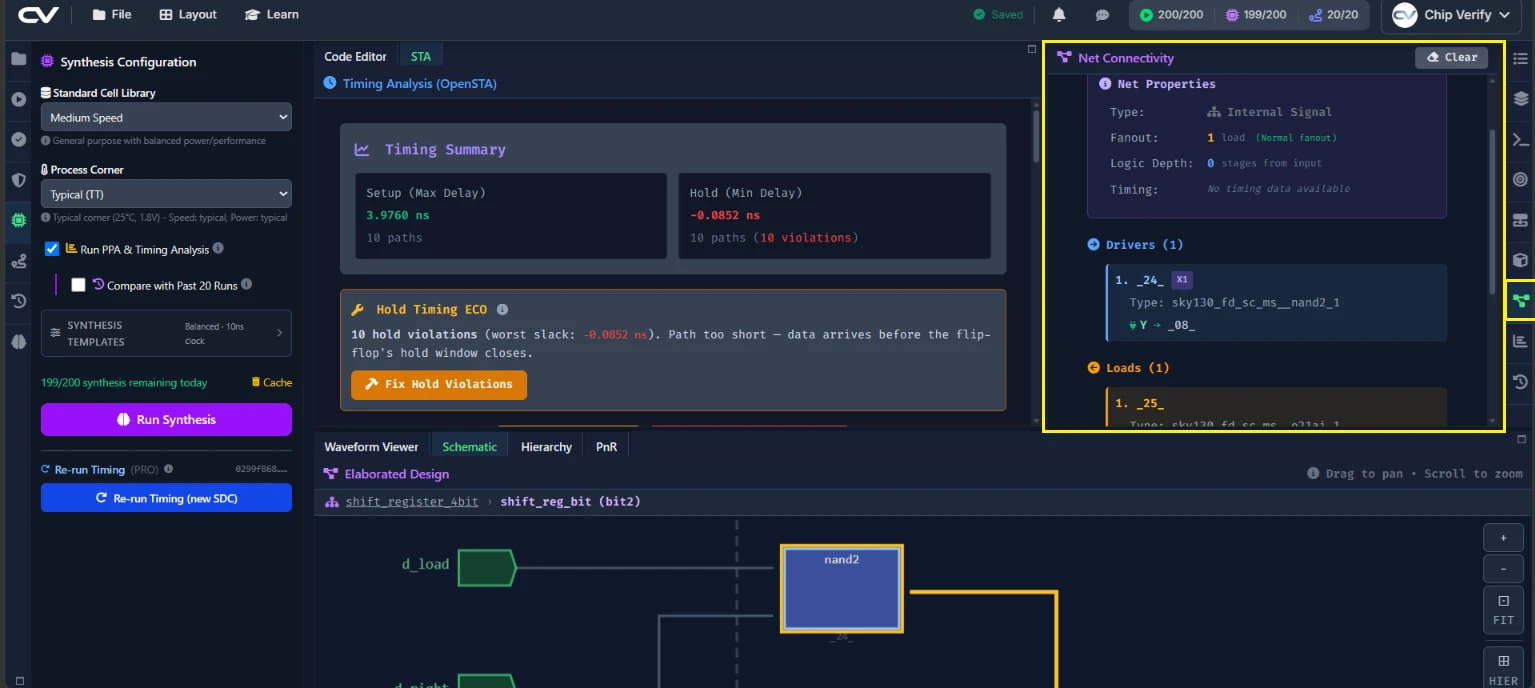The width and height of the screenshot is (1535, 688).
Task: Enable Compare with Past 20 Runs checkbox
Action: (x=78, y=285)
